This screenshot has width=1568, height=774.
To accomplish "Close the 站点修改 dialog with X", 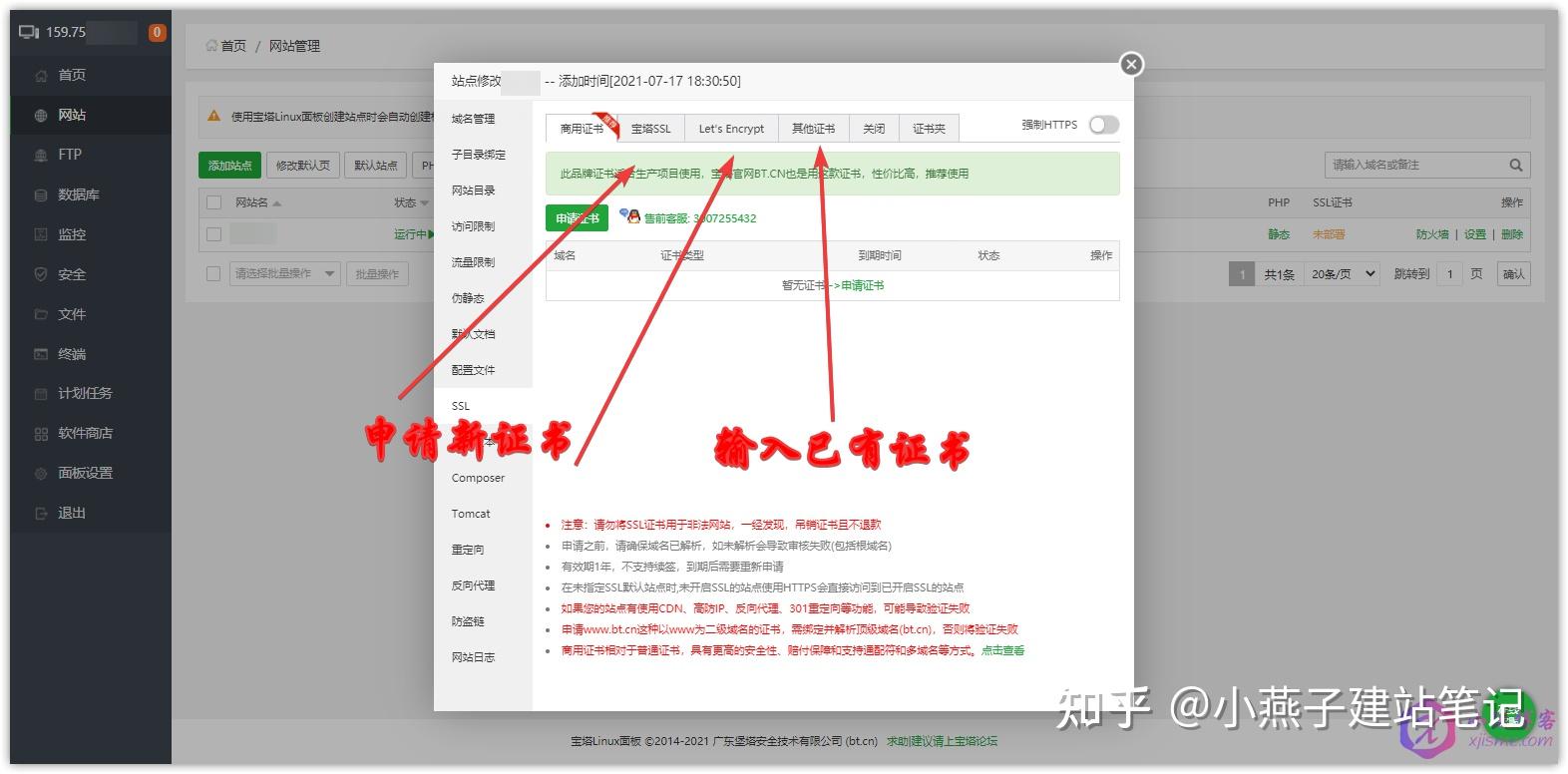I will (1131, 64).
